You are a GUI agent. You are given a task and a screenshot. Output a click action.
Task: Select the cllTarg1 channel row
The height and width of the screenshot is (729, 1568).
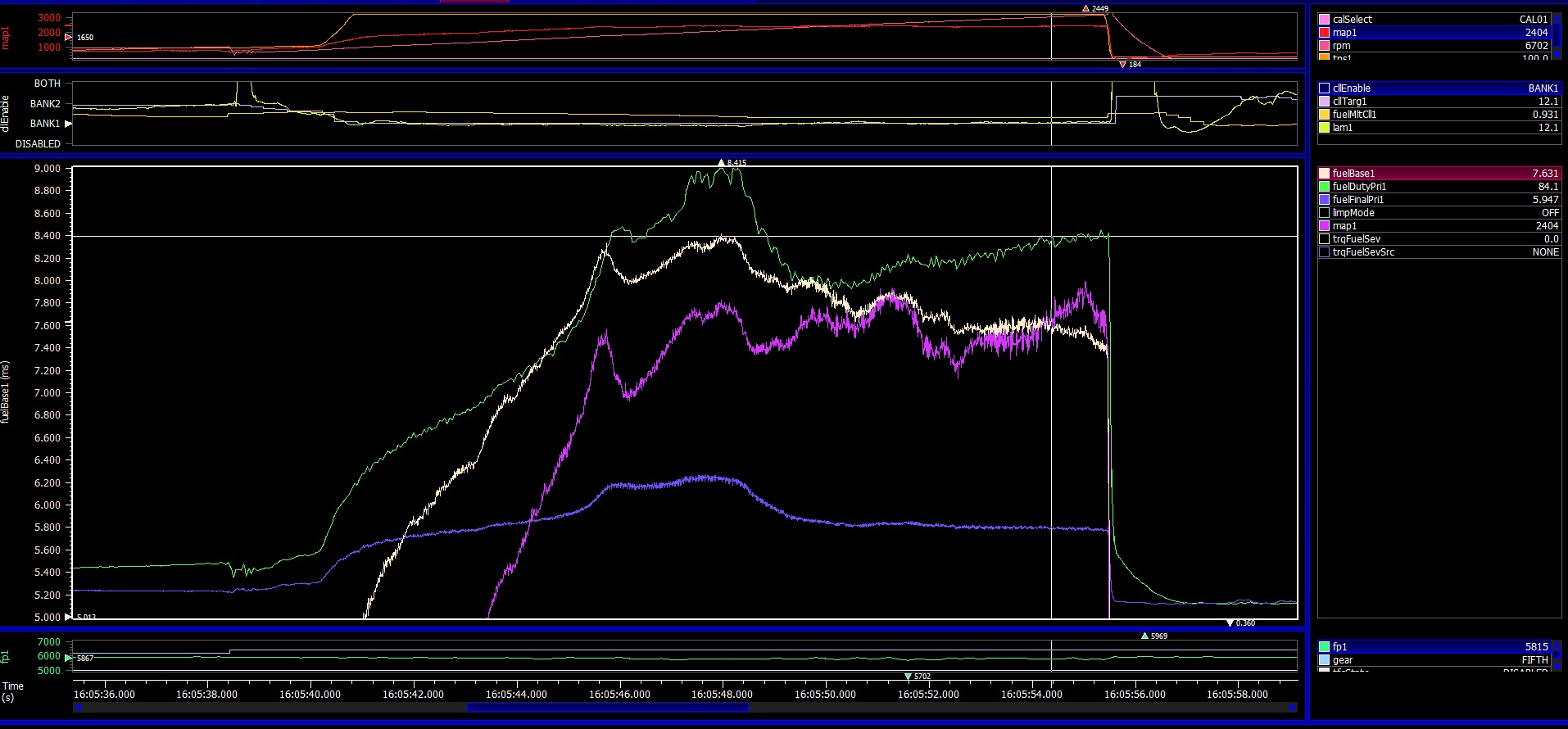click(x=1439, y=102)
